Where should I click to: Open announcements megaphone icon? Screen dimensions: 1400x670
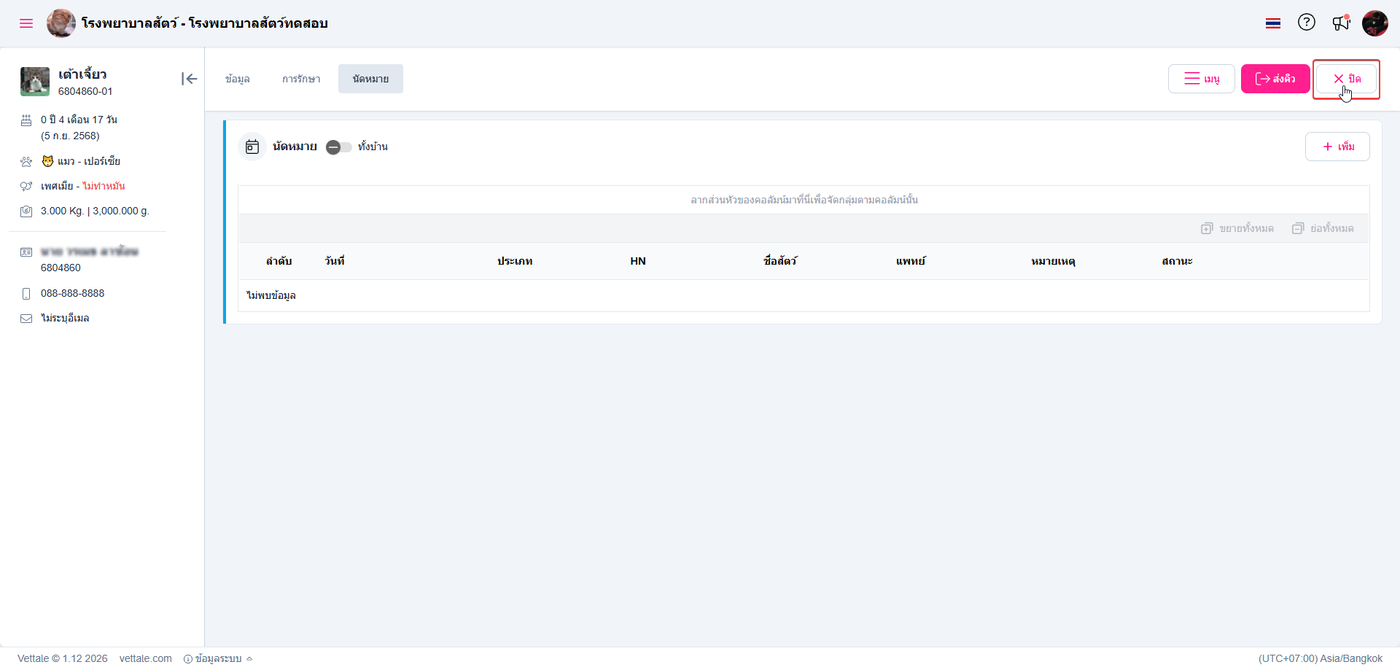(x=1341, y=22)
